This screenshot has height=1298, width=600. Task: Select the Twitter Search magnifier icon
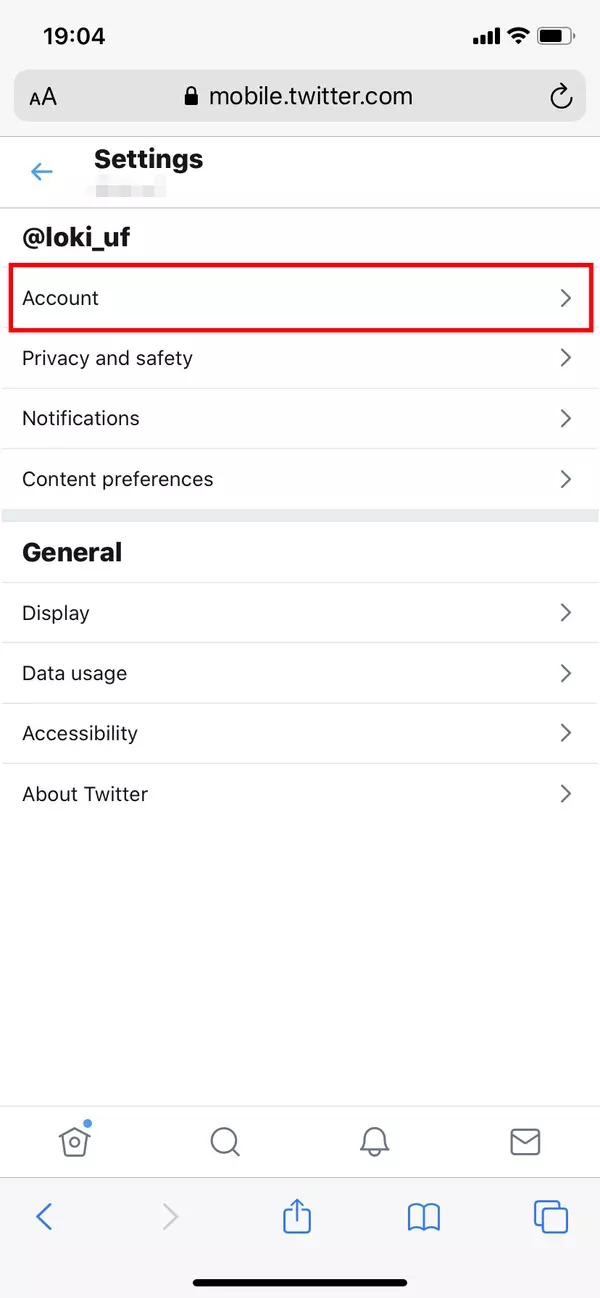(224, 1141)
